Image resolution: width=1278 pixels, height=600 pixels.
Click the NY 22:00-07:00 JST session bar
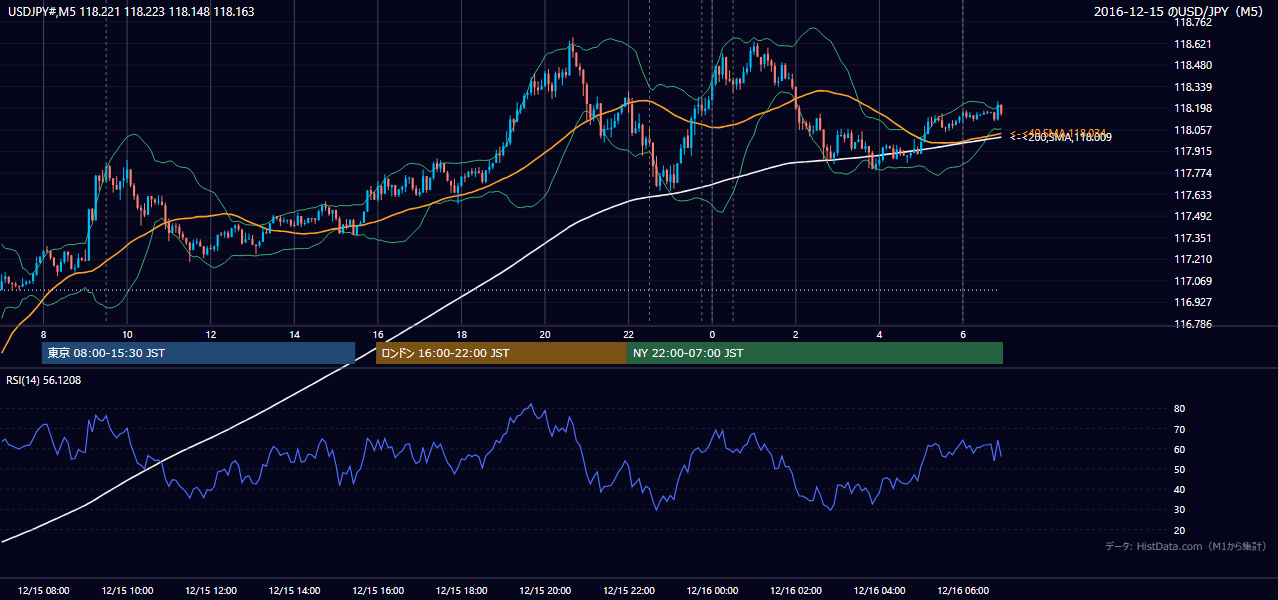815,353
